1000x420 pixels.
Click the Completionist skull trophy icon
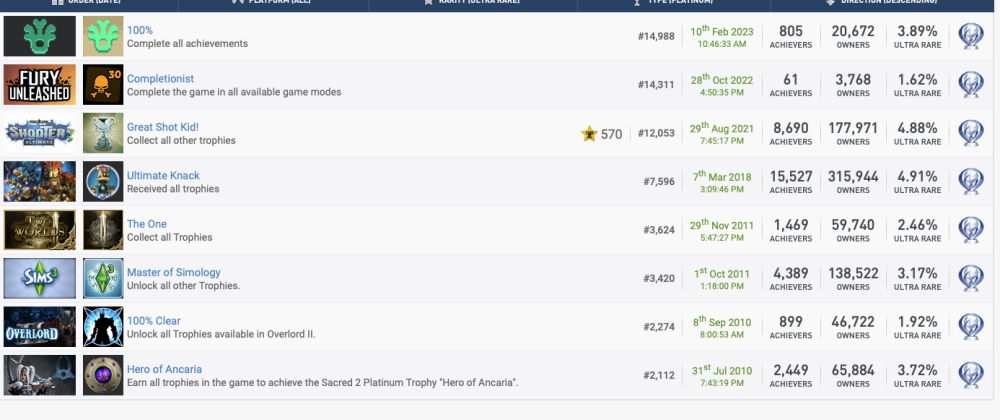coord(103,85)
